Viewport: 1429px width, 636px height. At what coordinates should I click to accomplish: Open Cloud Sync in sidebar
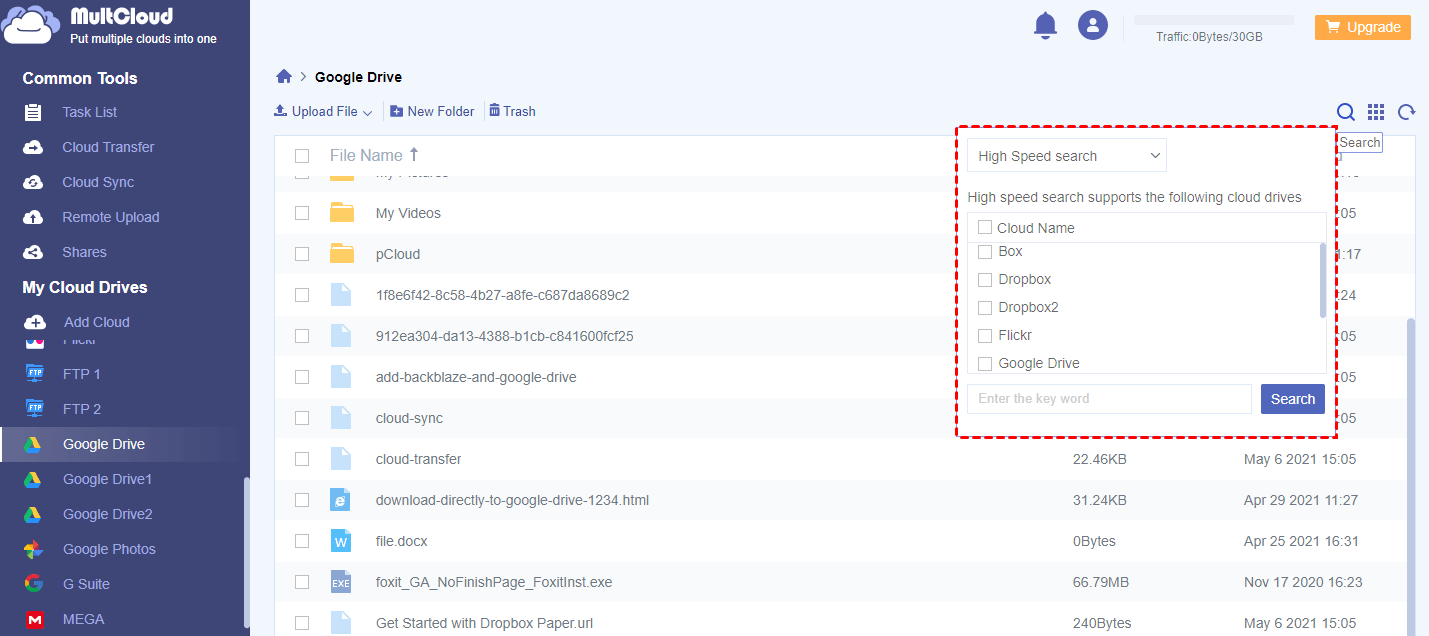pos(98,182)
